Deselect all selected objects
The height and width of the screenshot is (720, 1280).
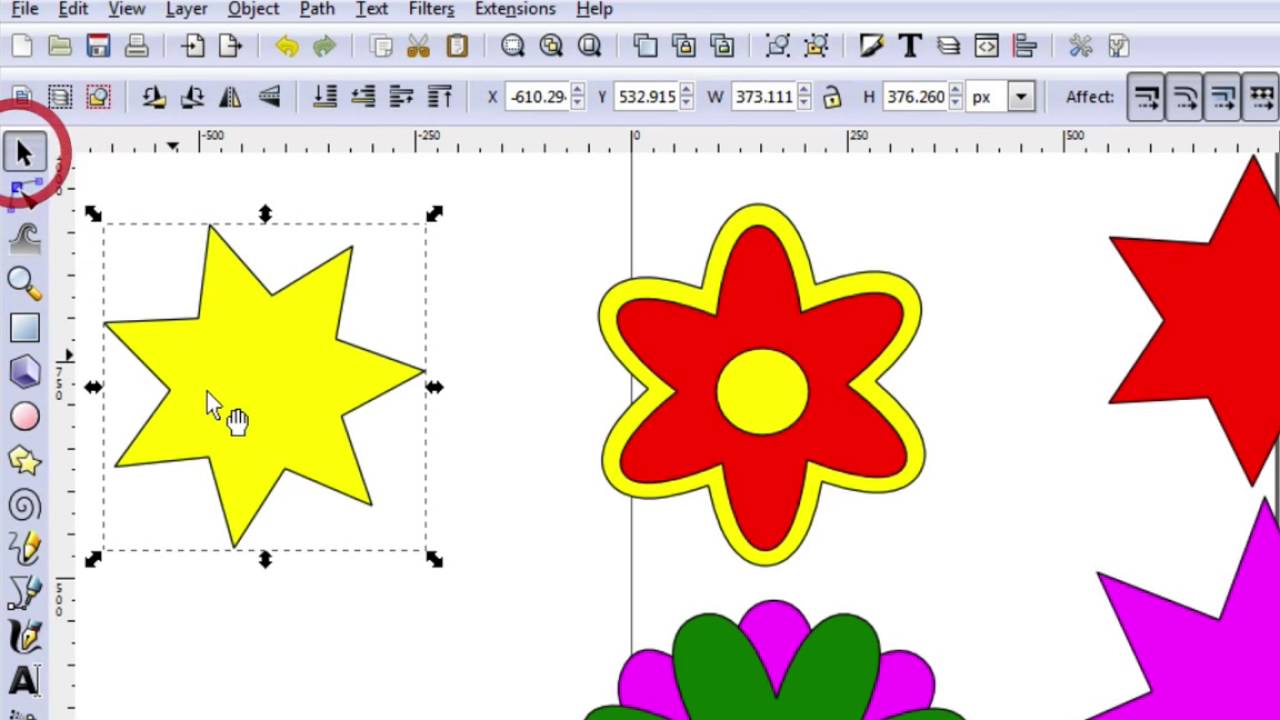coord(98,97)
